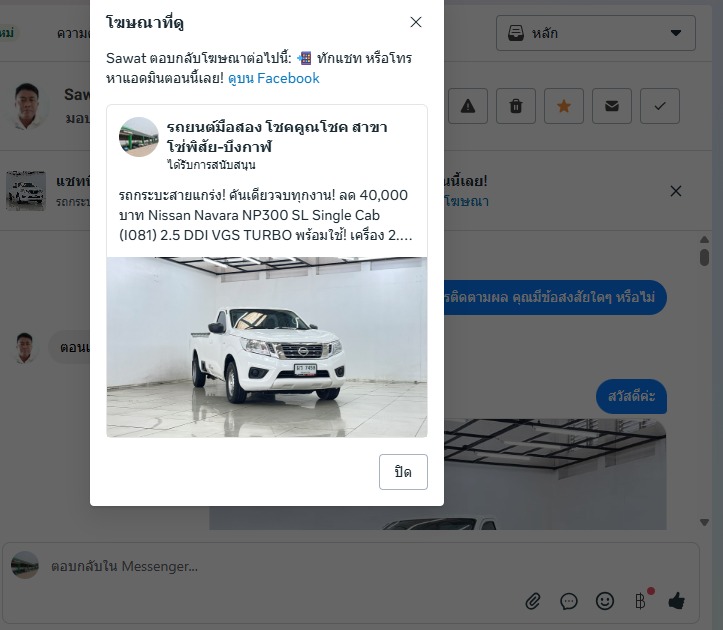Click the chat scrollbar down arrow
This screenshot has width=723, height=630.
click(704, 523)
